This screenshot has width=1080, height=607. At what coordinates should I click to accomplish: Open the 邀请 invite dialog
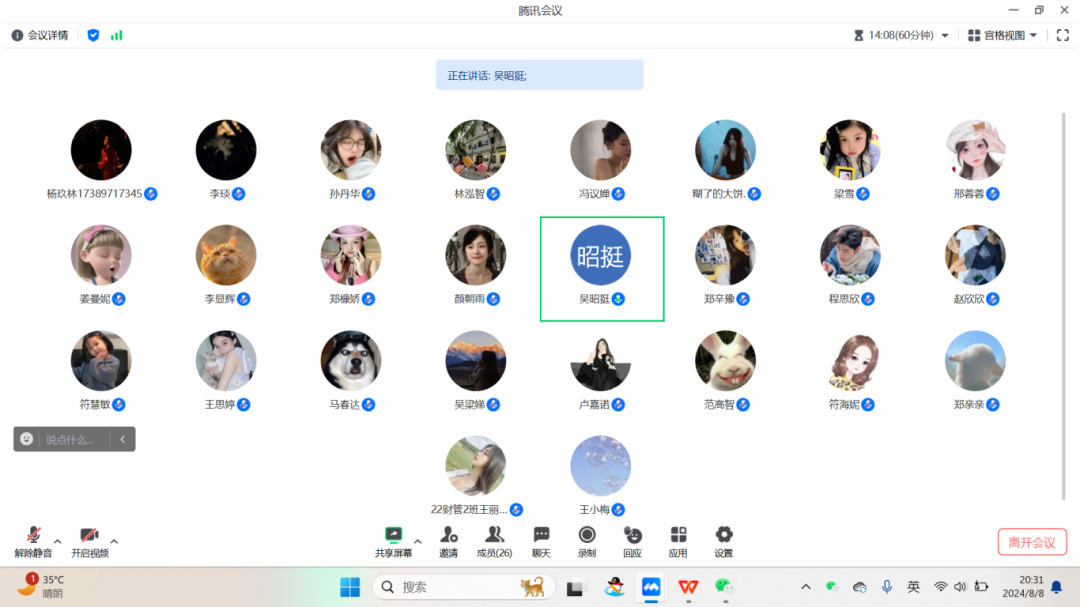point(448,540)
